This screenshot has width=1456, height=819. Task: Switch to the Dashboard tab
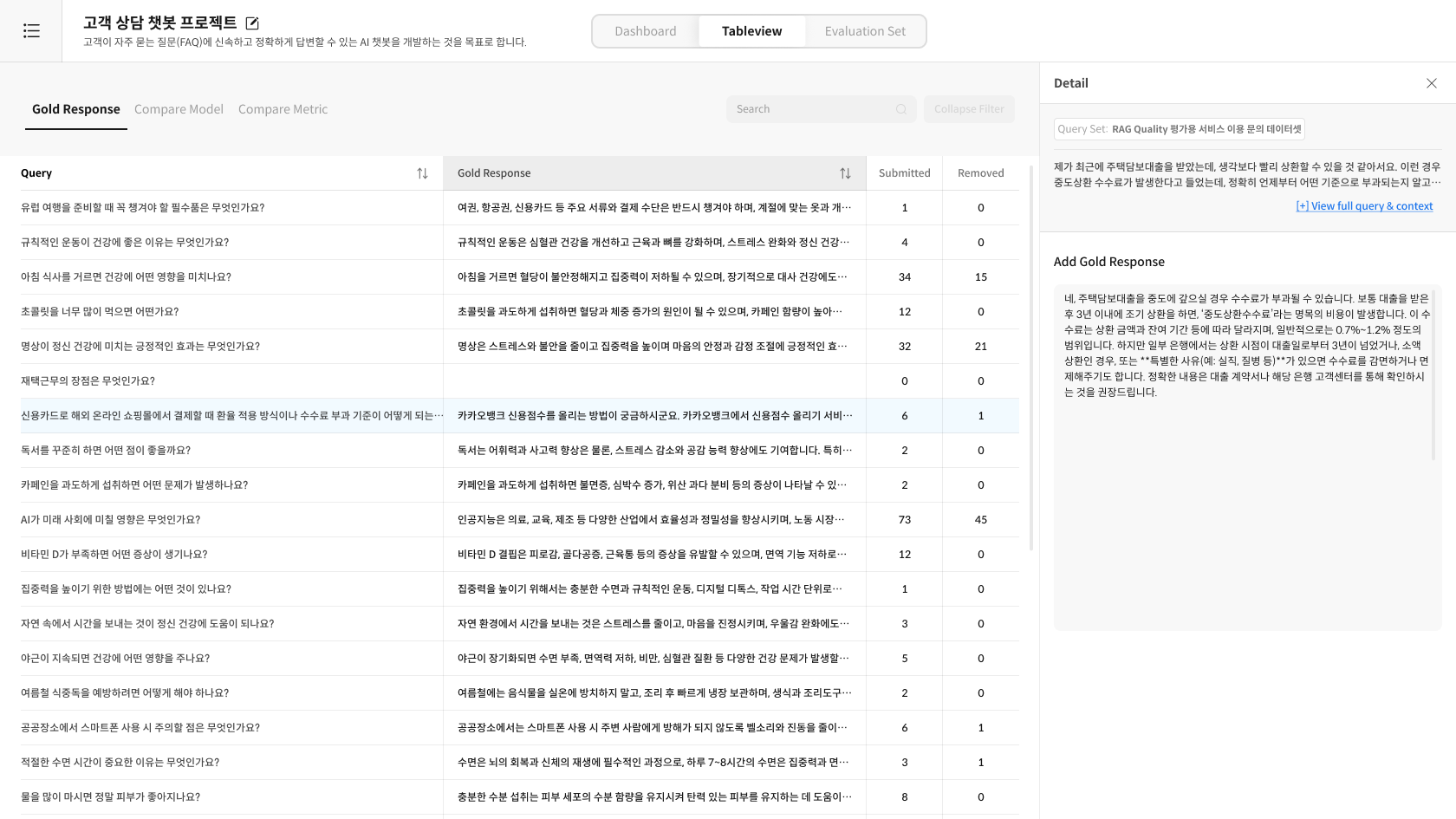tap(645, 31)
